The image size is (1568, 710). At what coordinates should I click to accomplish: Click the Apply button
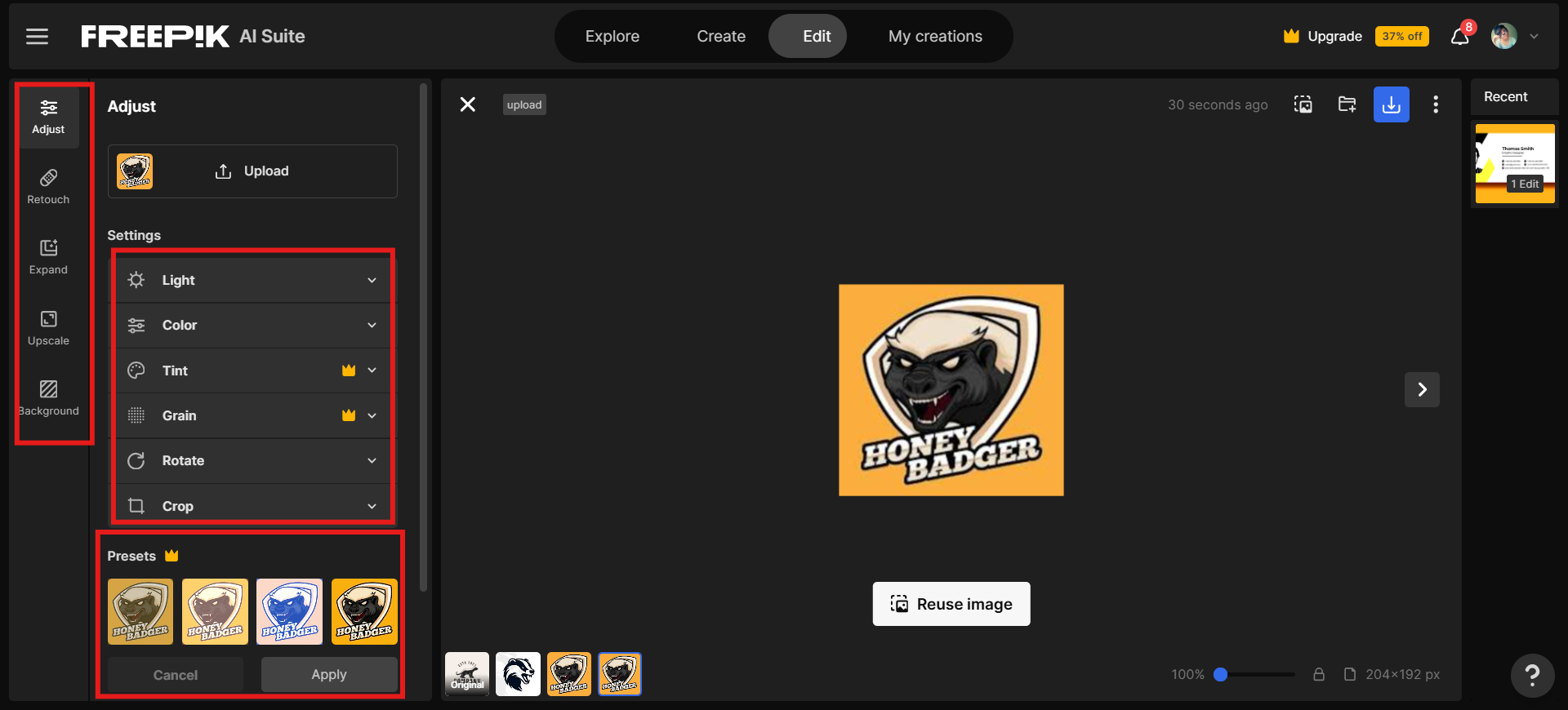coord(329,675)
